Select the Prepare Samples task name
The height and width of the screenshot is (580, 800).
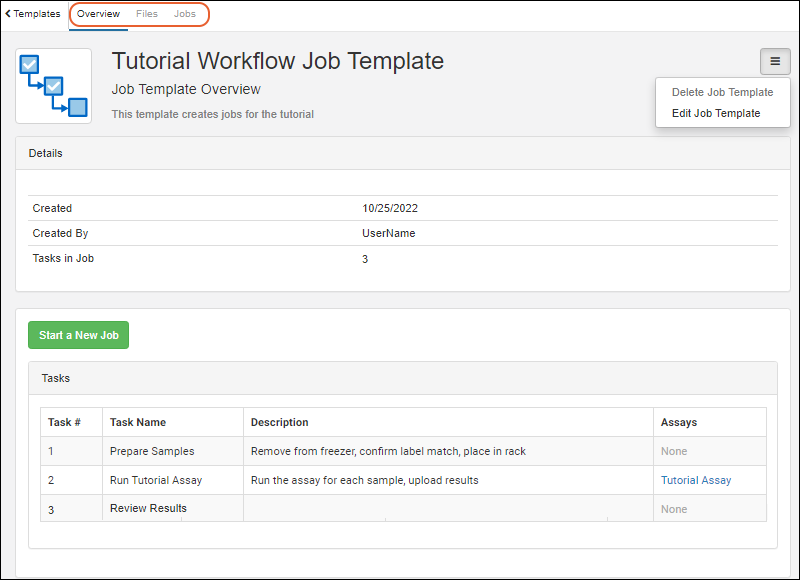pyautogui.click(x=152, y=451)
